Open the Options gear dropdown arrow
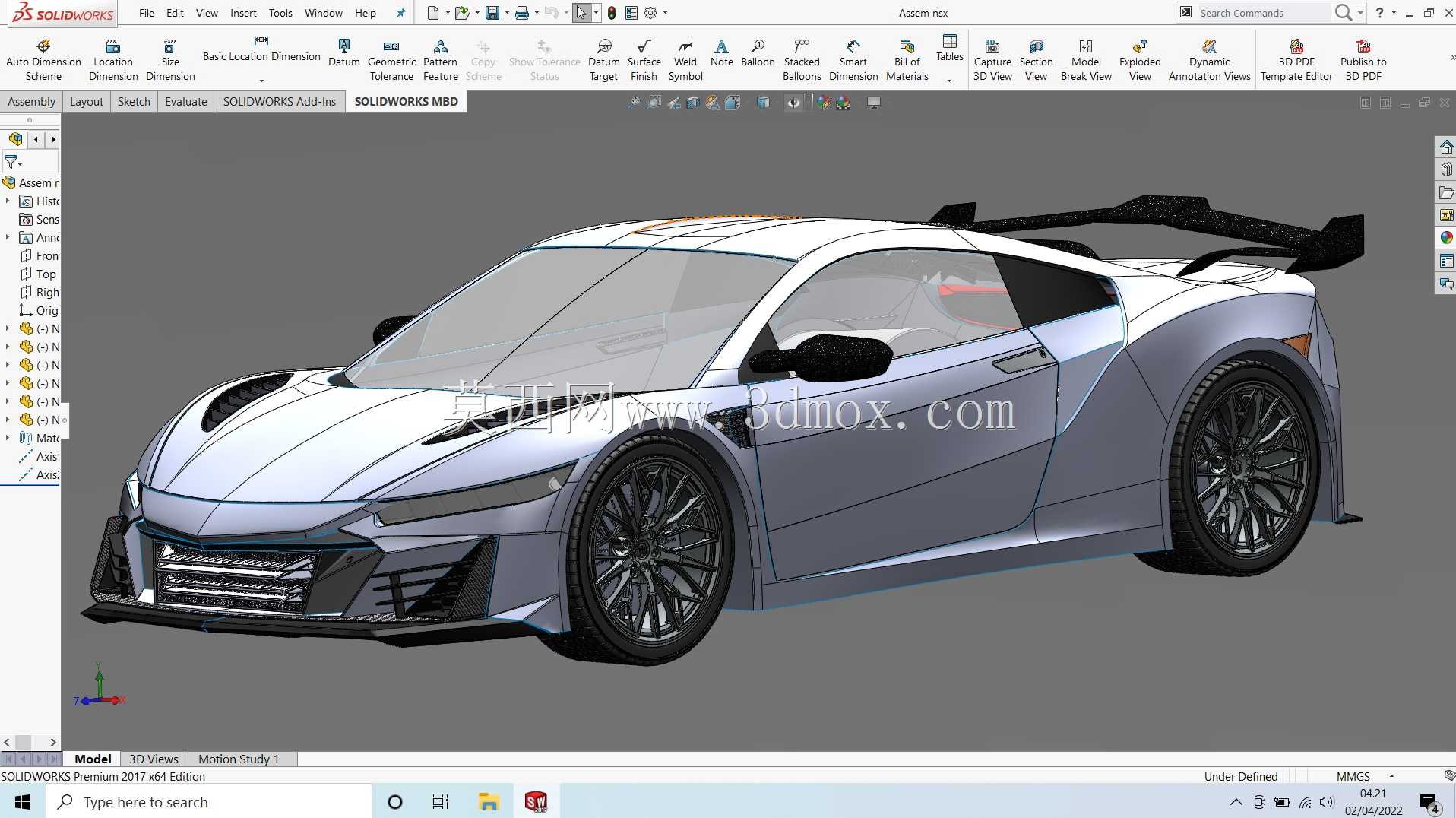This screenshot has height=818, width=1456. click(x=665, y=13)
